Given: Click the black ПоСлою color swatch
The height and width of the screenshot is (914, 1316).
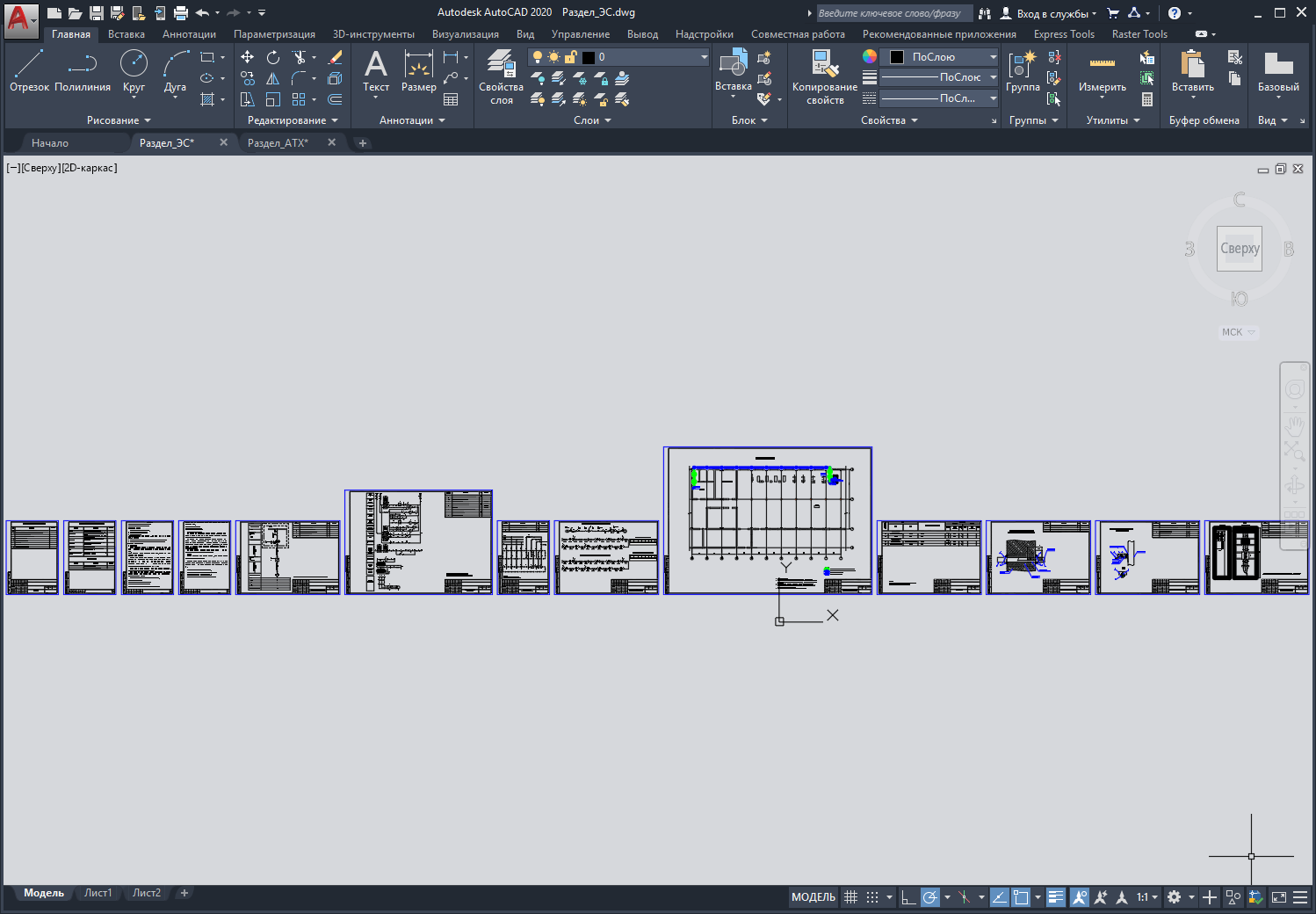Looking at the screenshot, I should [897, 57].
